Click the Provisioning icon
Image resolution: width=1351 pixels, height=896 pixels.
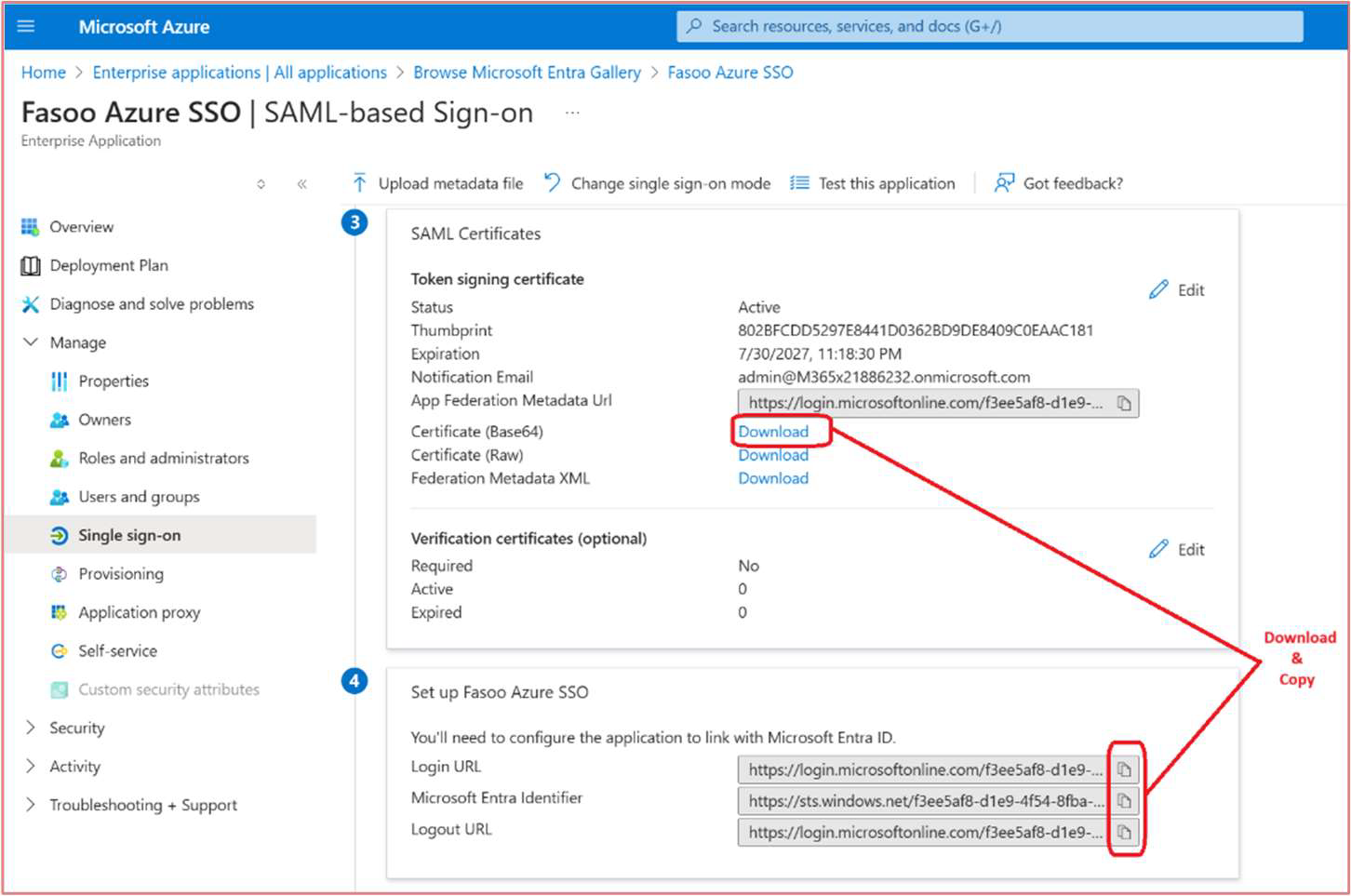tap(60, 574)
